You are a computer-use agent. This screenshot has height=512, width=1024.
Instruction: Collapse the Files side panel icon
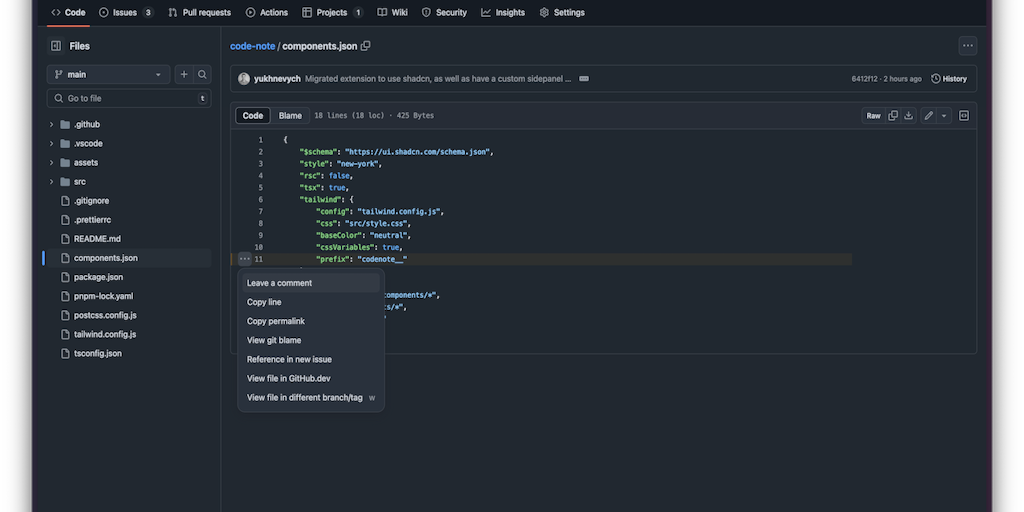[55, 46]
